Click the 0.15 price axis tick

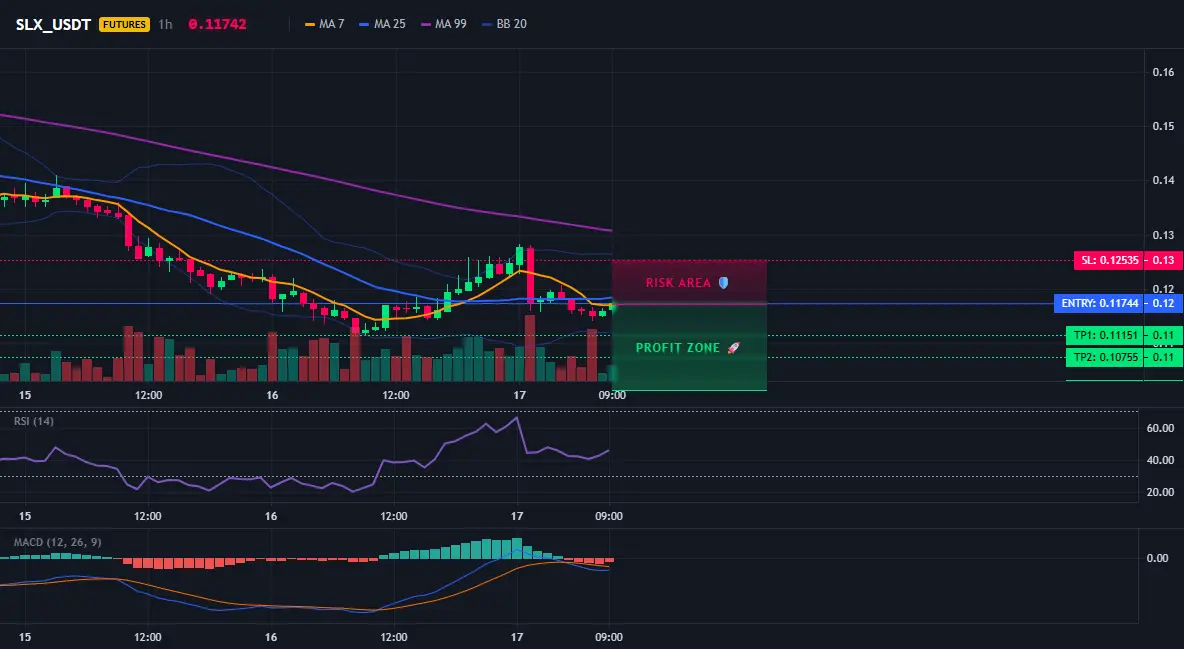[1163, 126]
